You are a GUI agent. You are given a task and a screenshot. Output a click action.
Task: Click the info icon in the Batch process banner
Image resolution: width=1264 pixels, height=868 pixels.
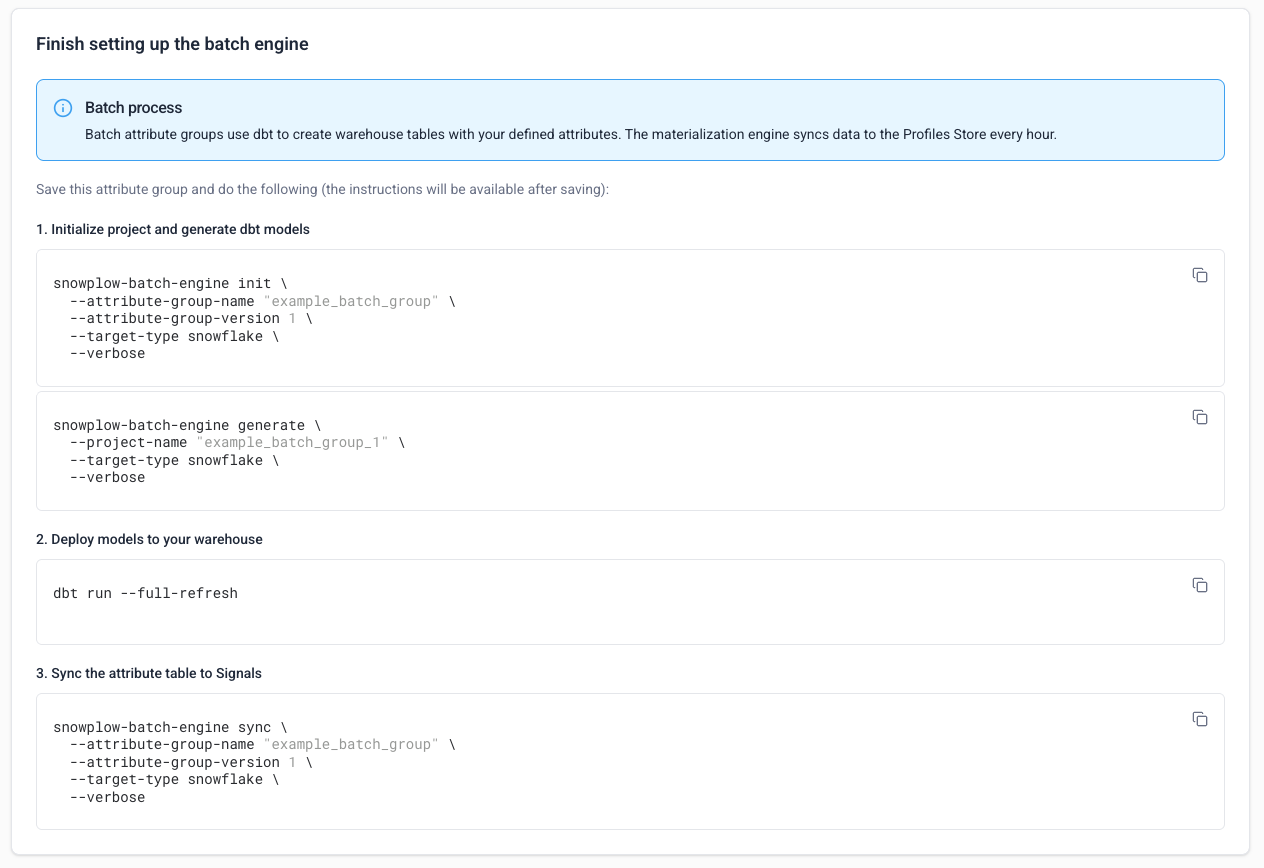(x=63, y=107)
